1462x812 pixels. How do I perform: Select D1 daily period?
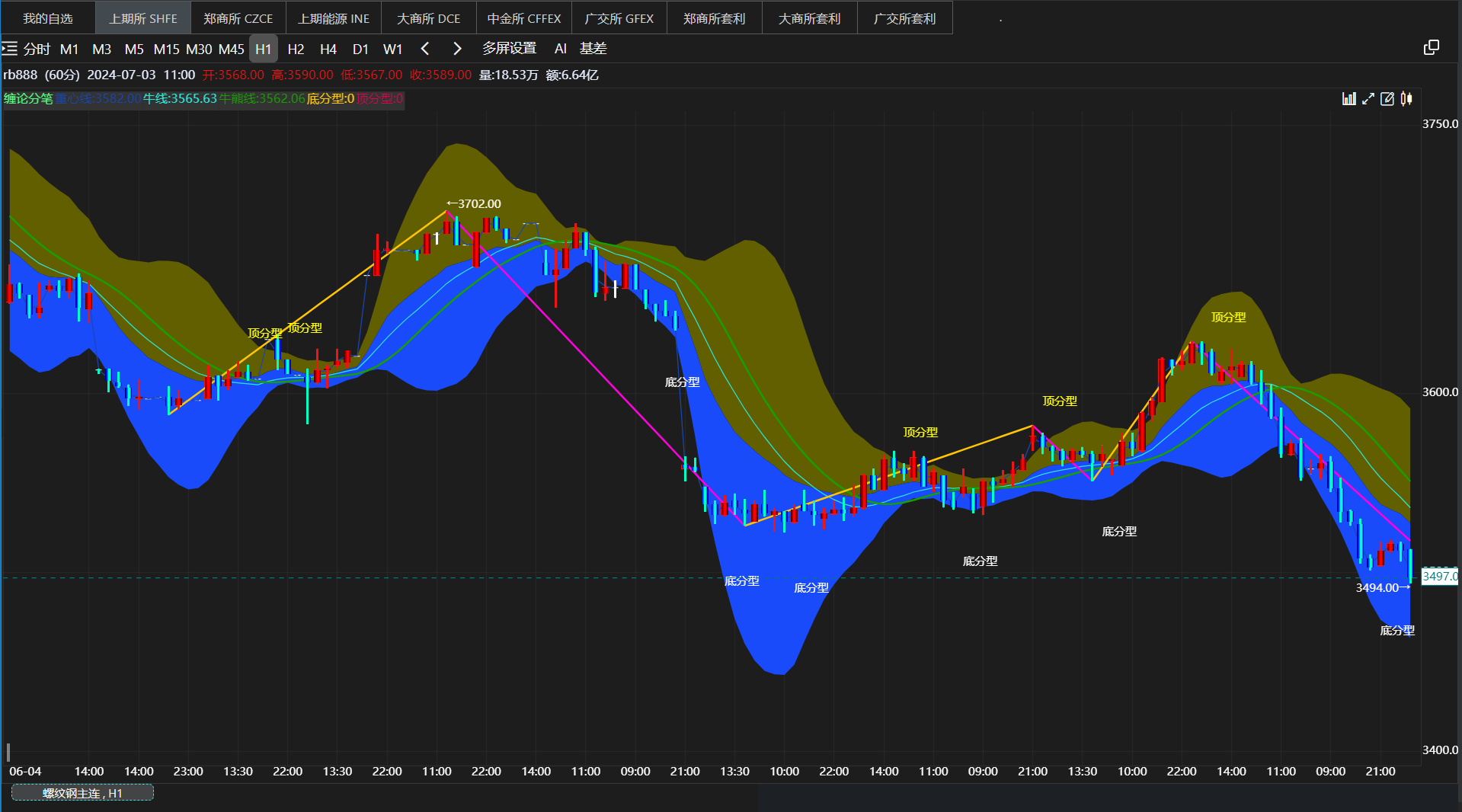coord(360,49)
